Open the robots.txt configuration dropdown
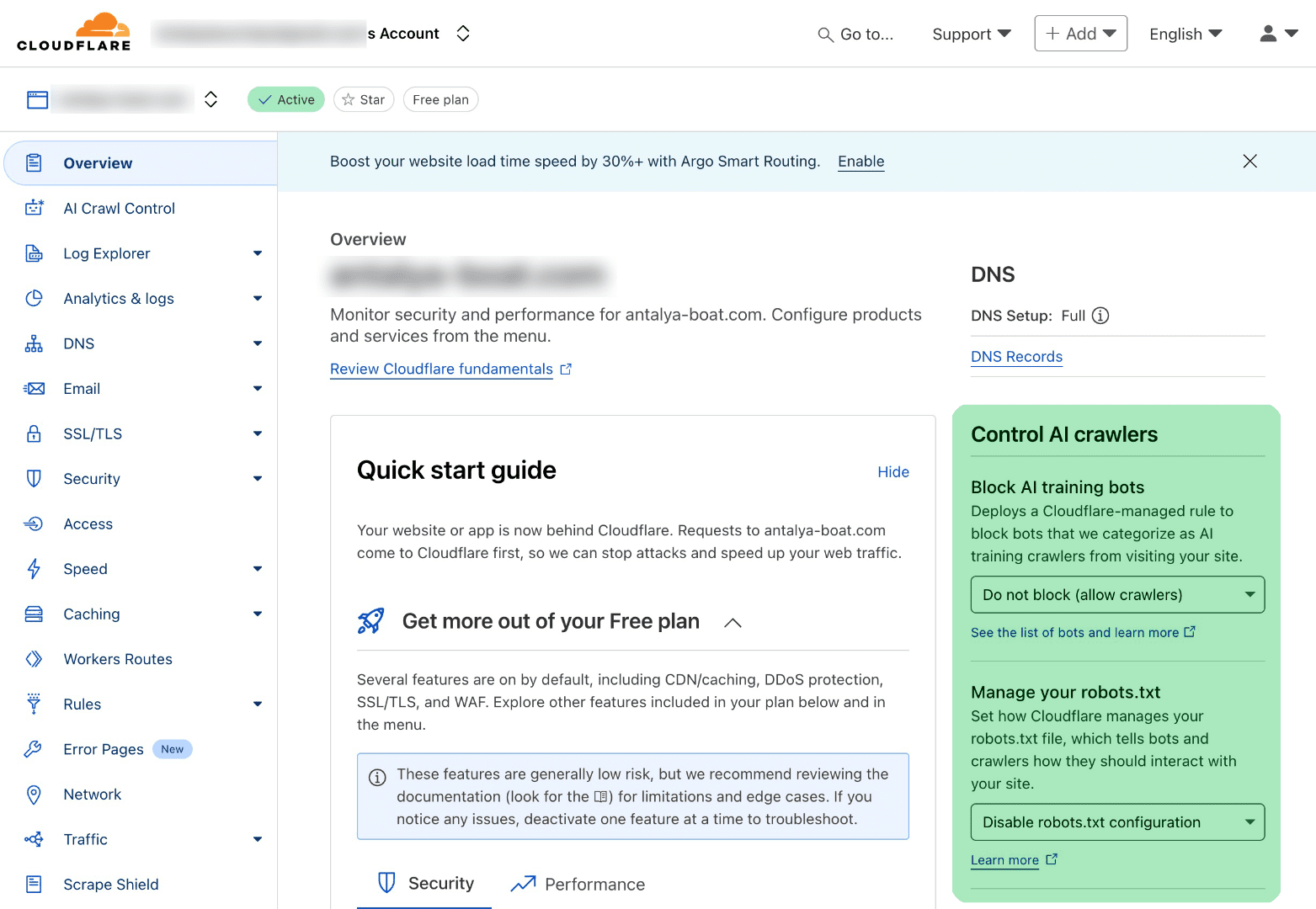 (1117, 822)
